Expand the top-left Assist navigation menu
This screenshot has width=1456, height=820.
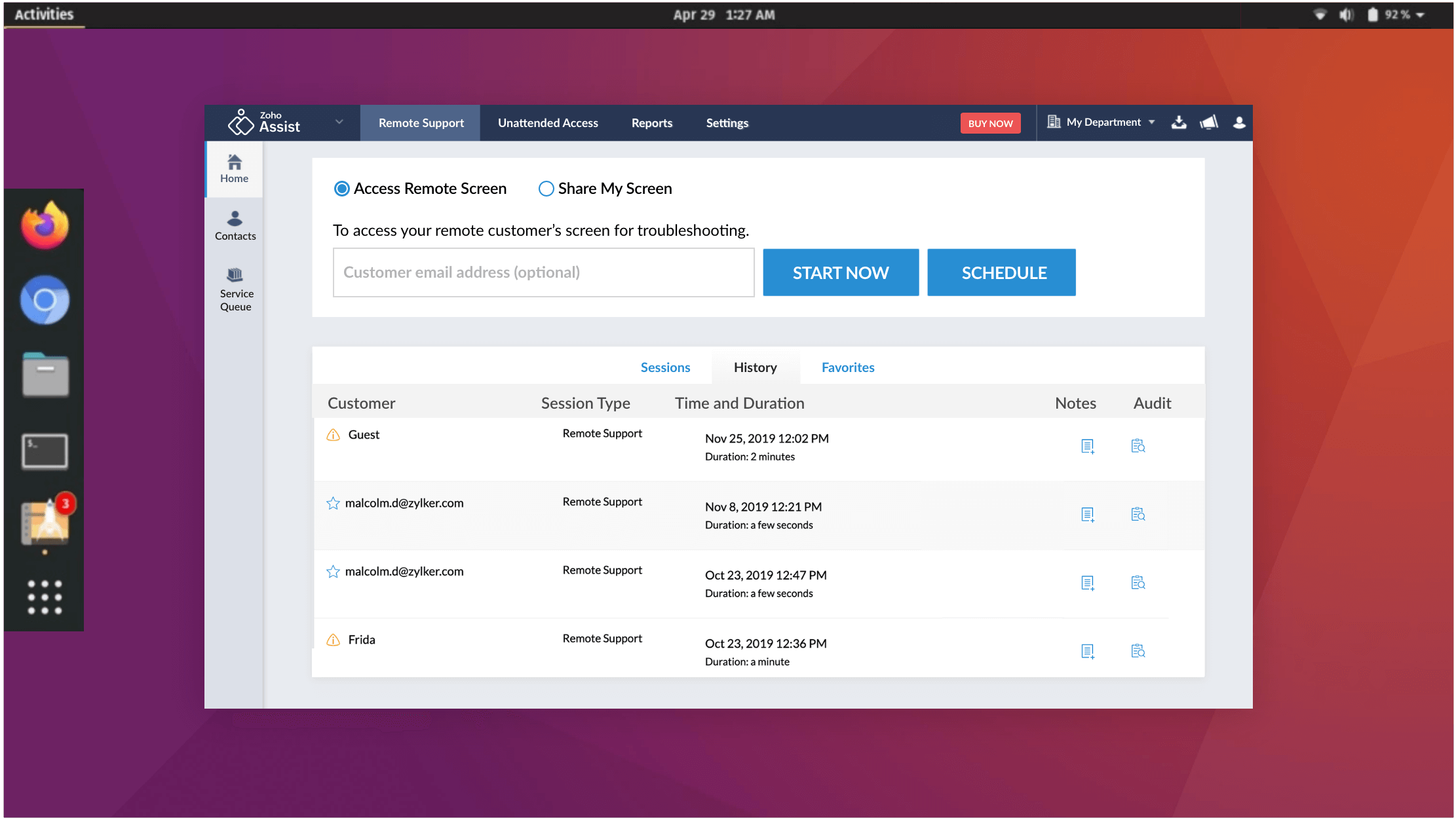pos(337,121)
